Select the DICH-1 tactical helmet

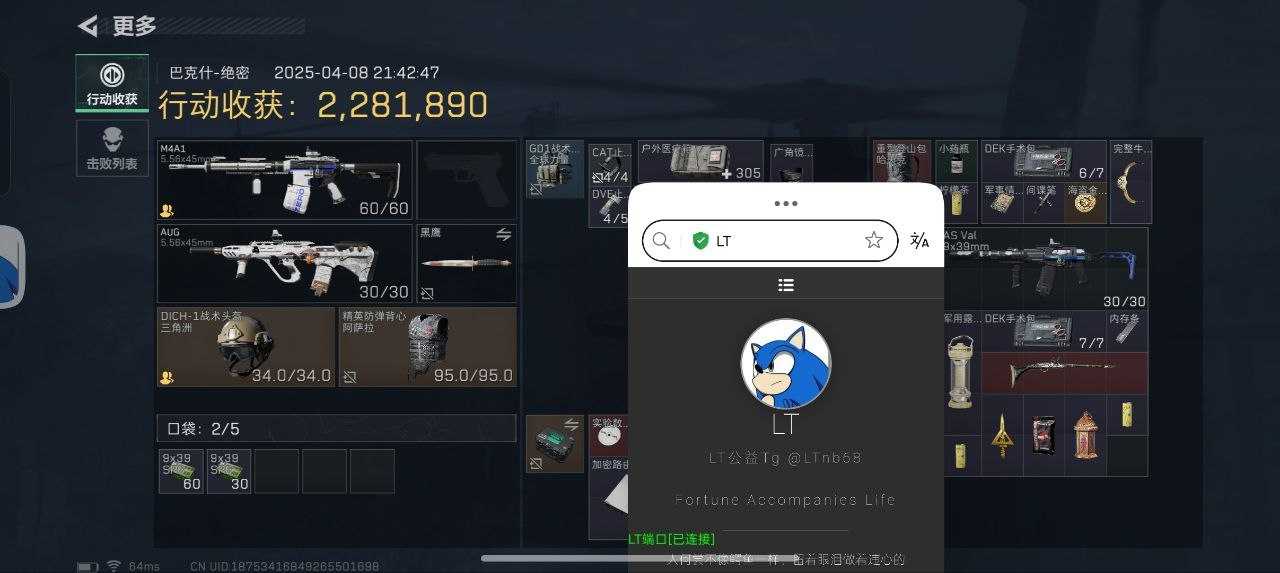[x=246, y=347]
